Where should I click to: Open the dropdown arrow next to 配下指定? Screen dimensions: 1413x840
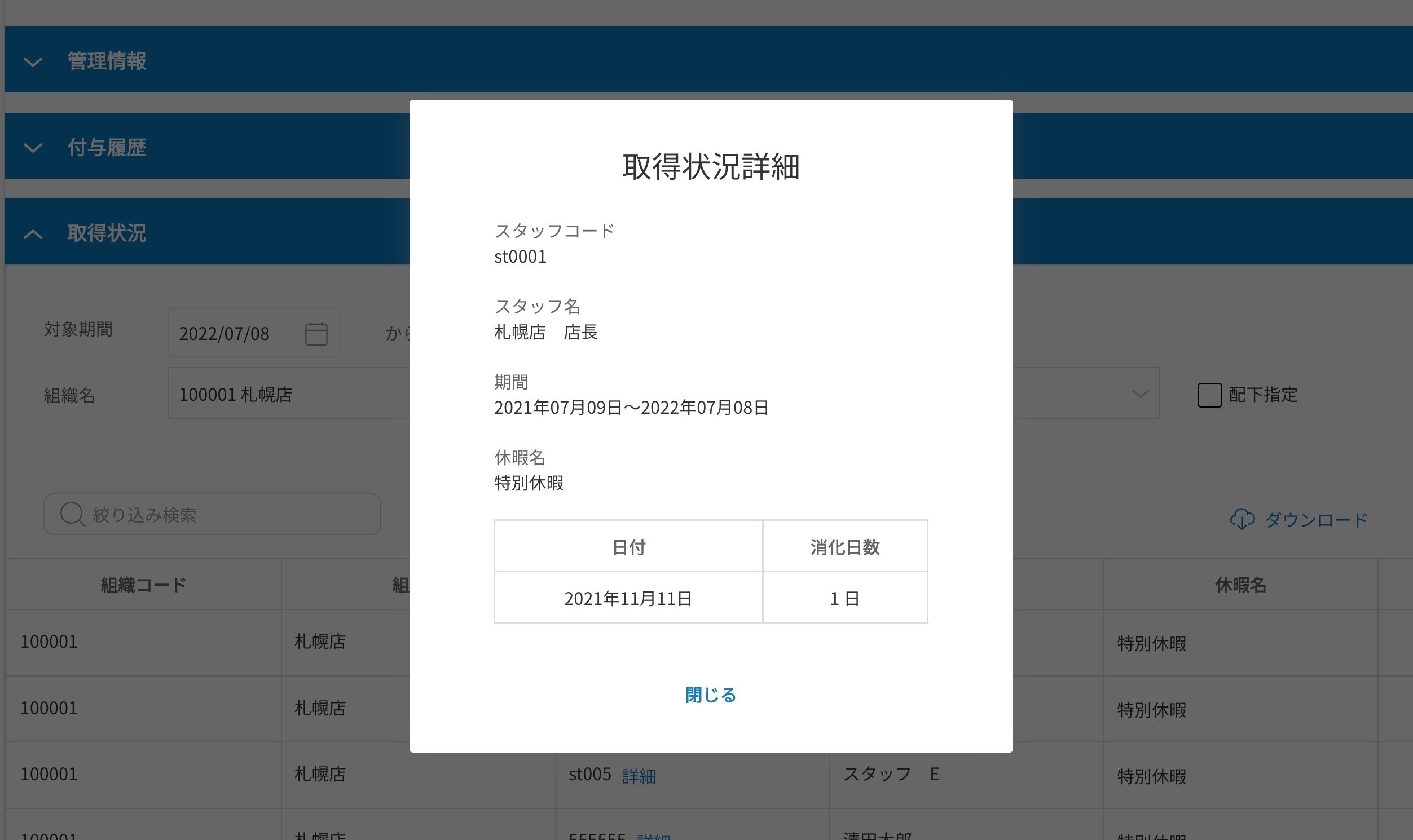1139,394
